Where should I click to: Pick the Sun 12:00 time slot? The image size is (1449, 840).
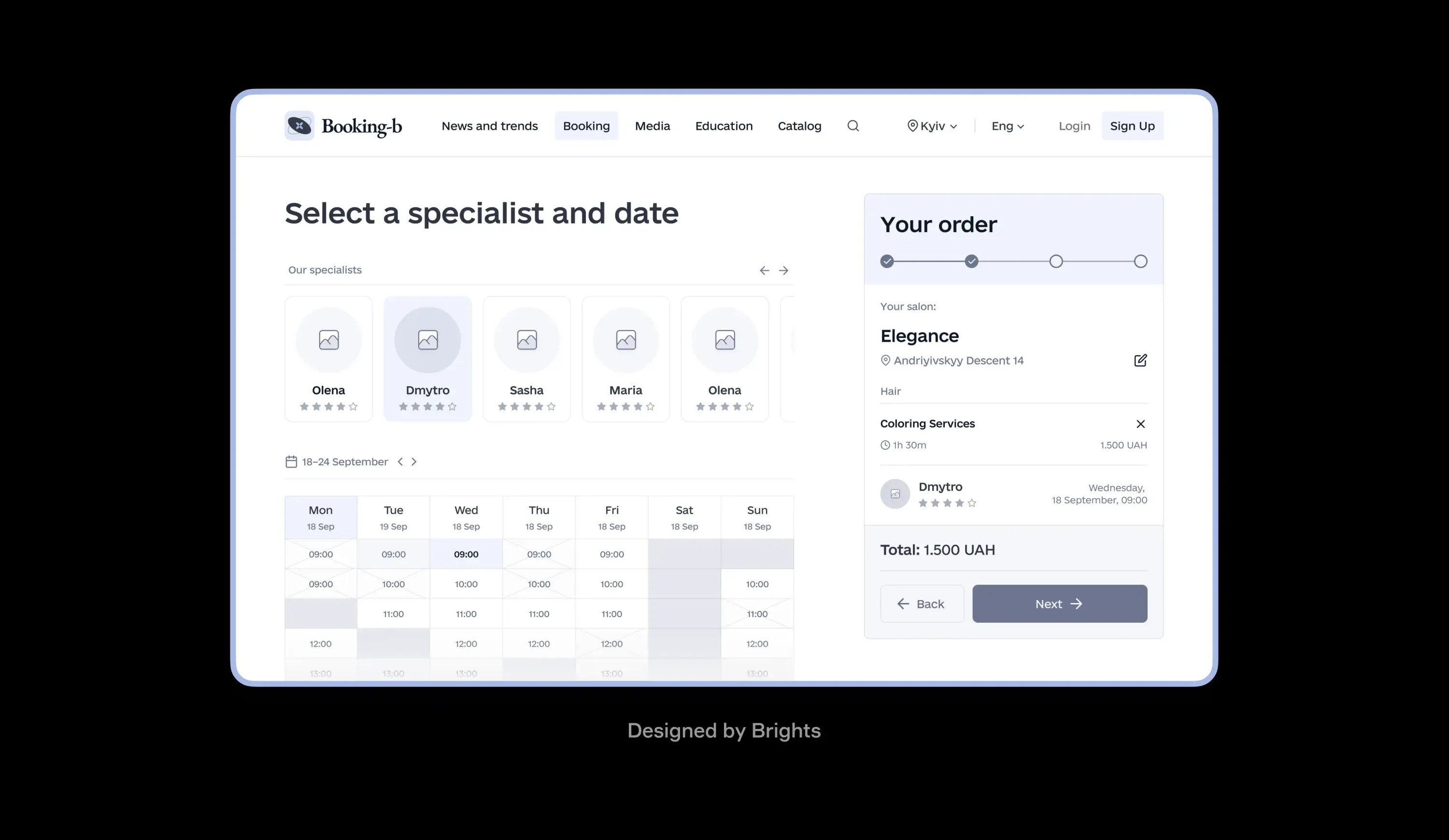tap(757, 644)
